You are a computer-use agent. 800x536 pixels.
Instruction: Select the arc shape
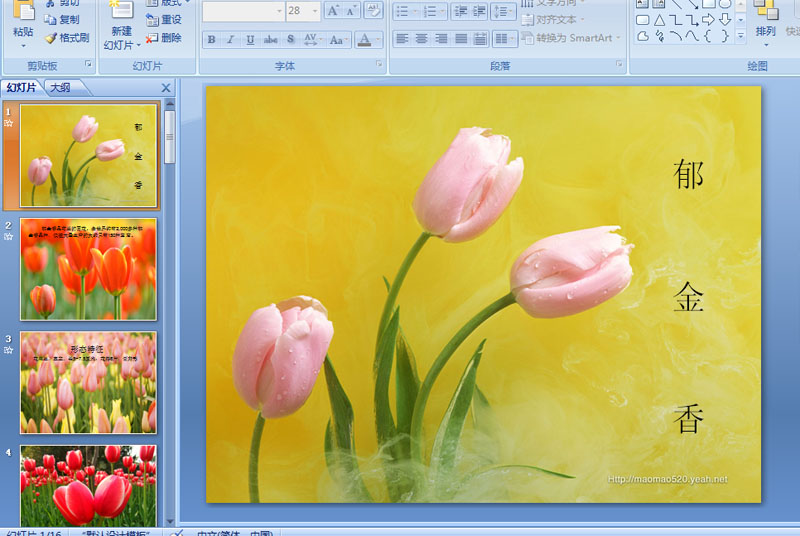coord(675,36)
